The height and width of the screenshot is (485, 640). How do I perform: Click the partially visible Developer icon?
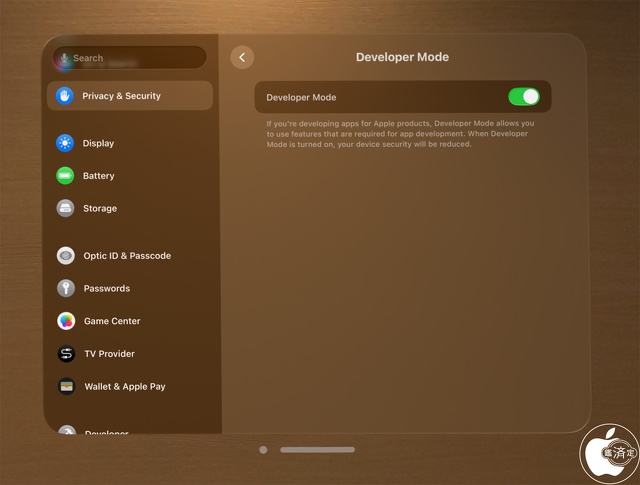pyautogui.click(x=66, y=430)
